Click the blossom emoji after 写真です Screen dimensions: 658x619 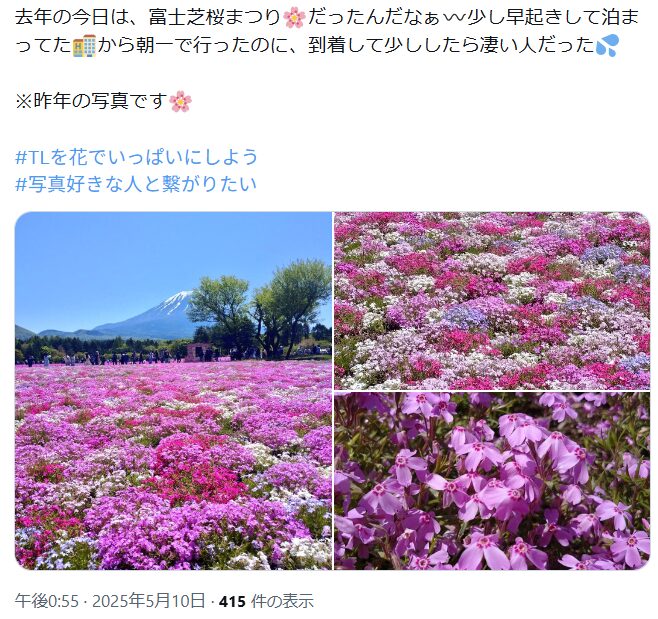point(181,101)
